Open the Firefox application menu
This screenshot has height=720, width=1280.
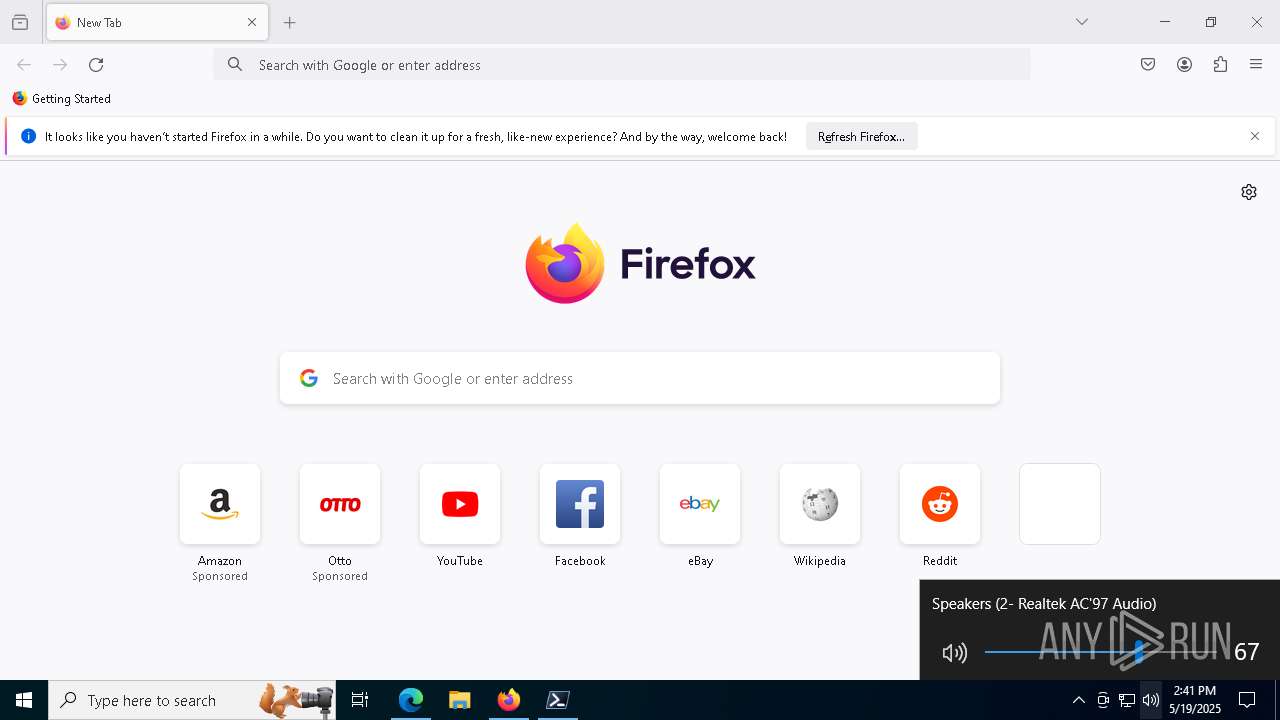1256,65
